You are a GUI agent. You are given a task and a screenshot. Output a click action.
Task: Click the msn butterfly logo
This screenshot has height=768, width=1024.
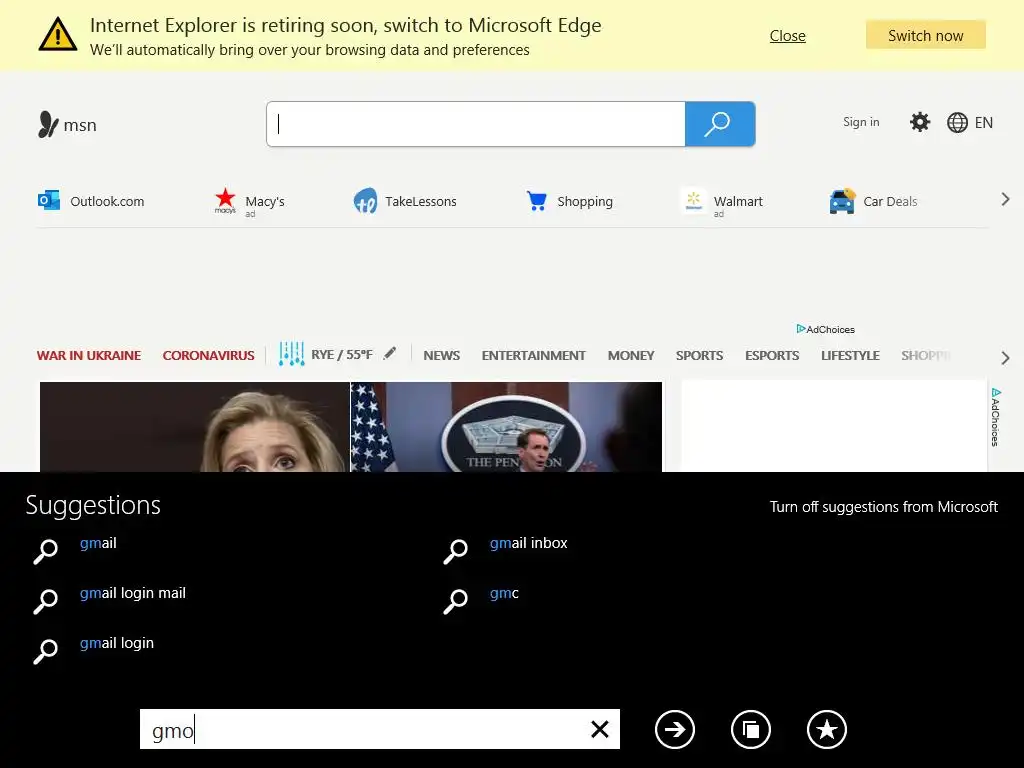pyautogui.click(x=48, y=124)
